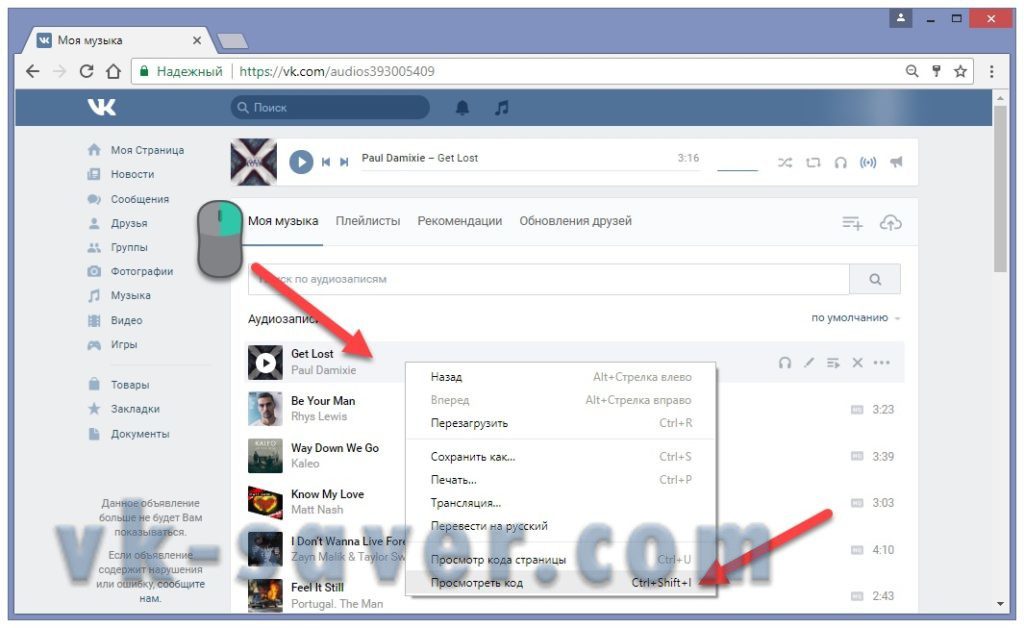
Task: Delete Get Lost track with X icon
Action: point(857,363)
